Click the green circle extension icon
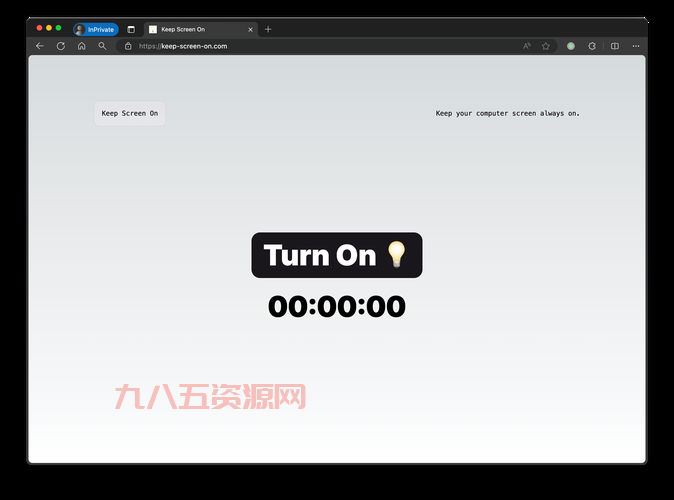674x500 pixels. pyautogui.click(x=571, y=46)
